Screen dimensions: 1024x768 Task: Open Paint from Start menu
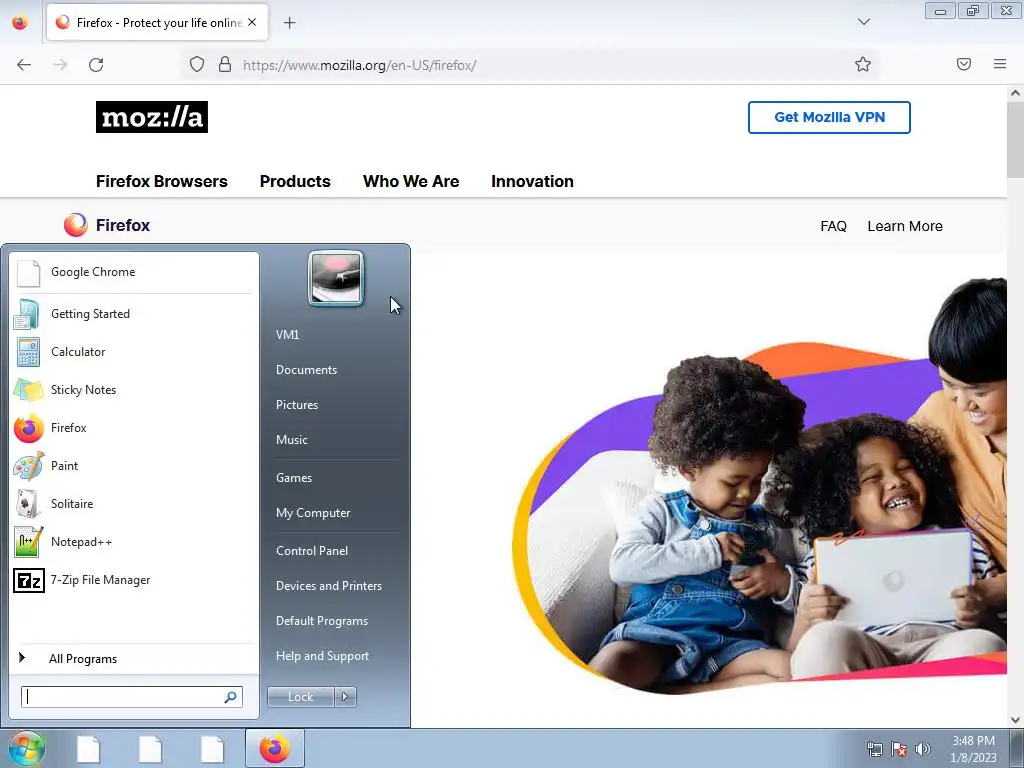[x=133, y=466]
